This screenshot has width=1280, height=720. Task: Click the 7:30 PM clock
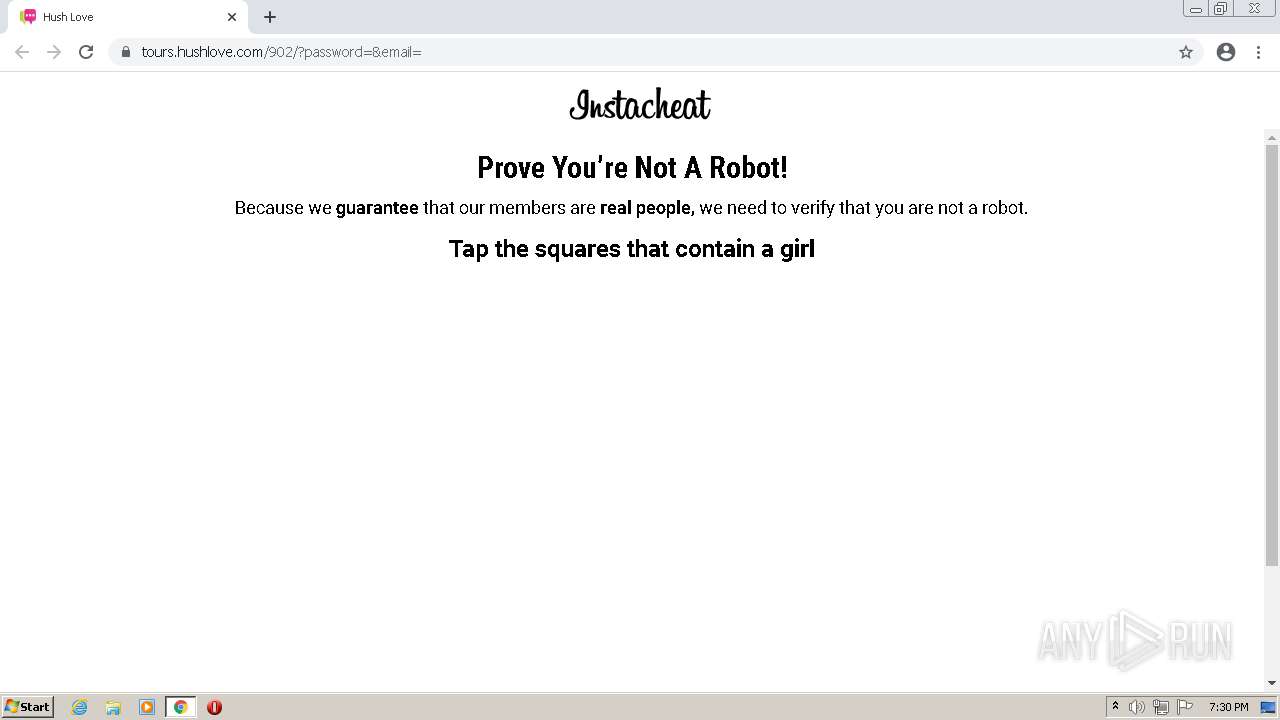1228,707
